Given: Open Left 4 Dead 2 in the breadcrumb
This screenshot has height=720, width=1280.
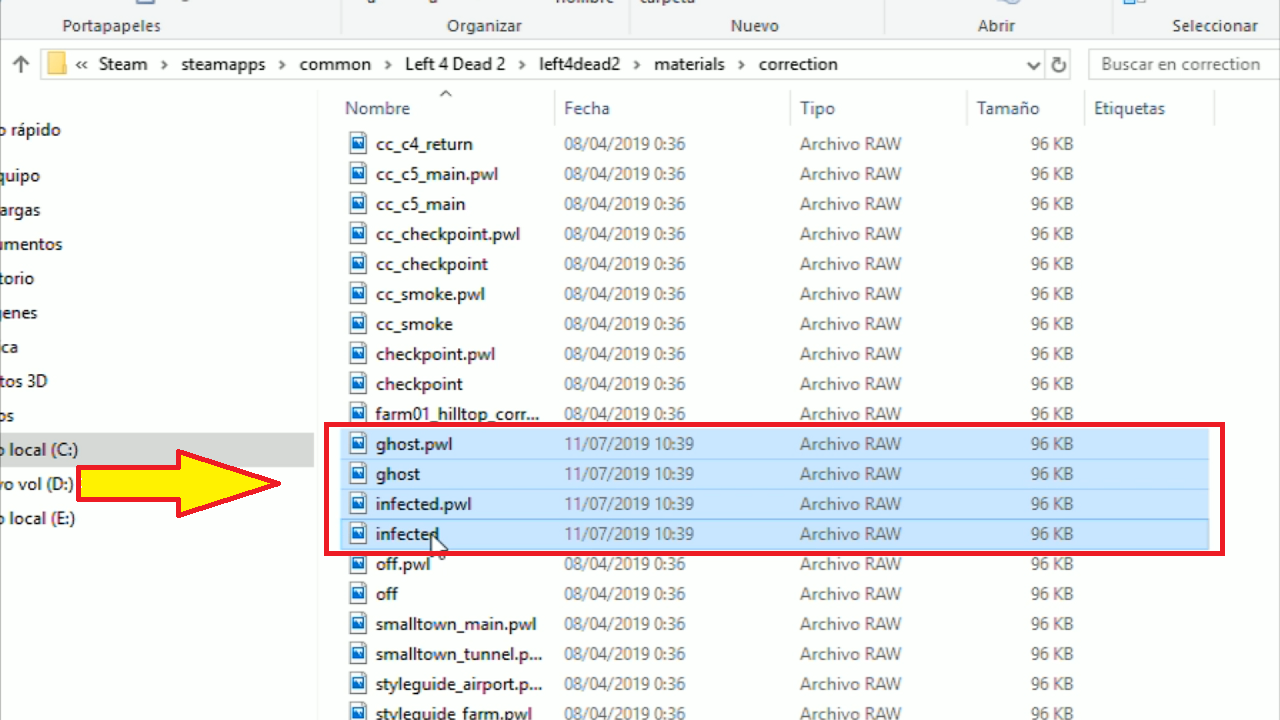Looking at the screenshot, I should (x=455, y=64).
